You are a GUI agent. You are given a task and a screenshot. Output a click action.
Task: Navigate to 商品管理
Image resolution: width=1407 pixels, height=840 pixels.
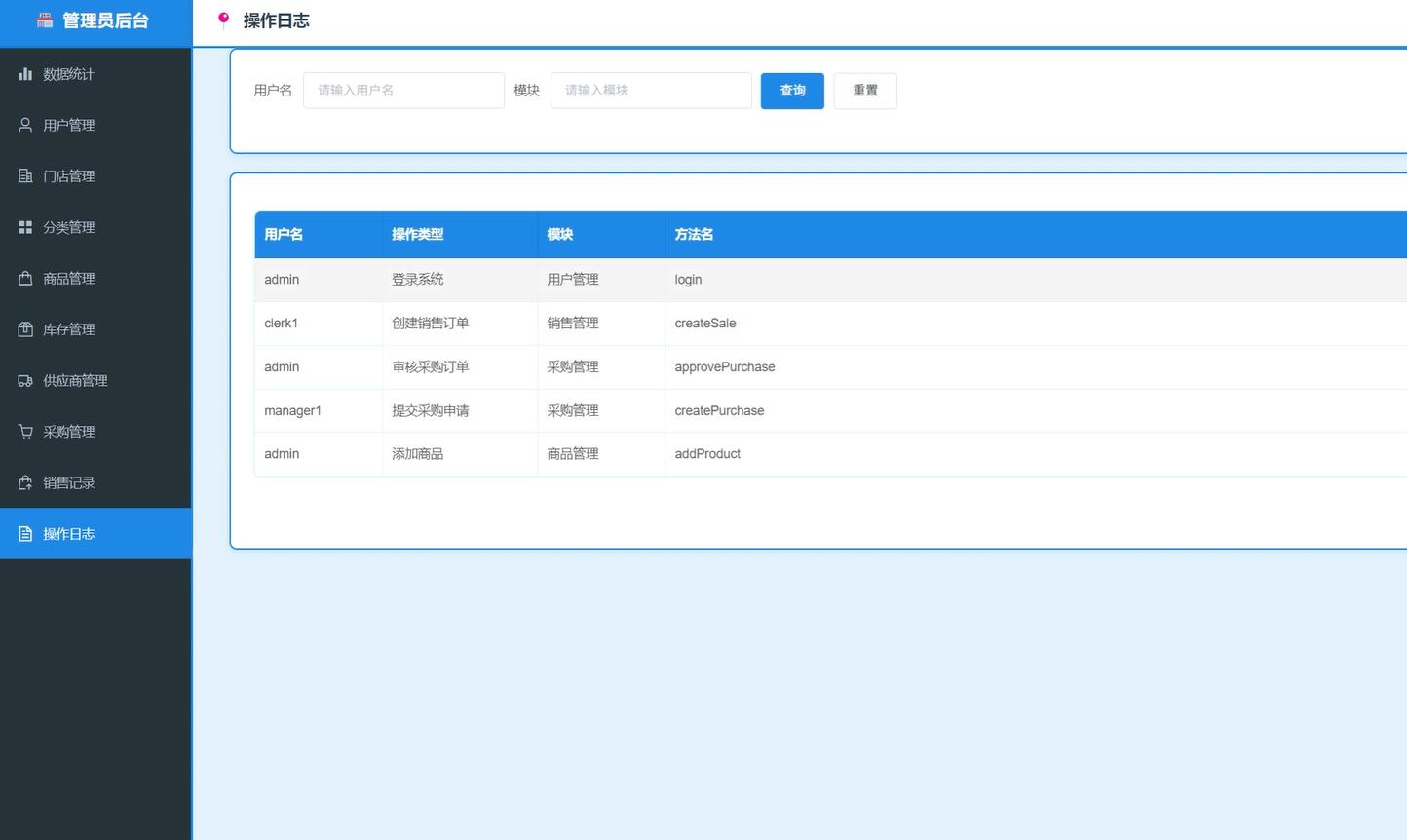click(x=95, y=279)
